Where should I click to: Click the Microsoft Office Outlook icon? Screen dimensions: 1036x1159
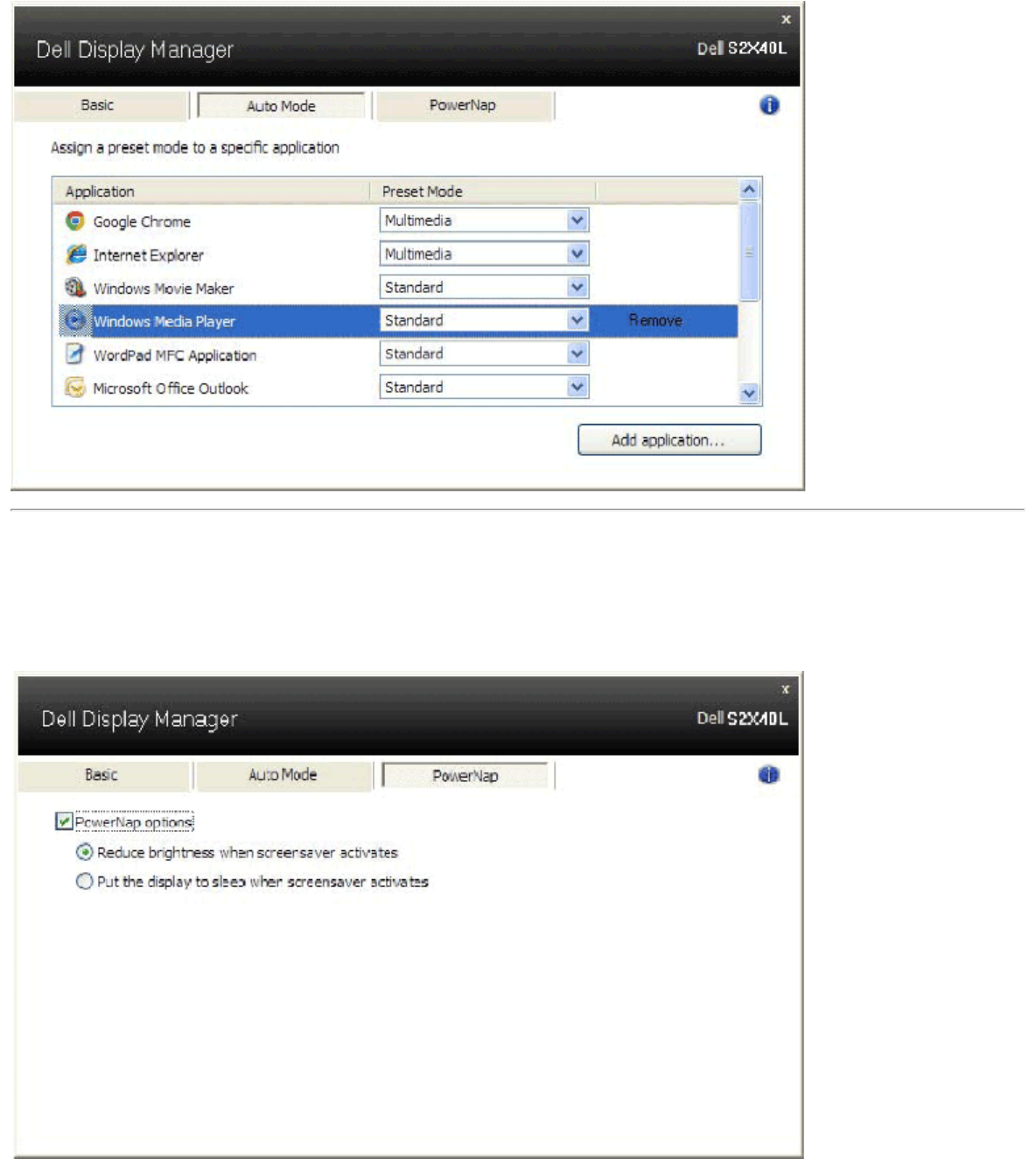[75, 387]
